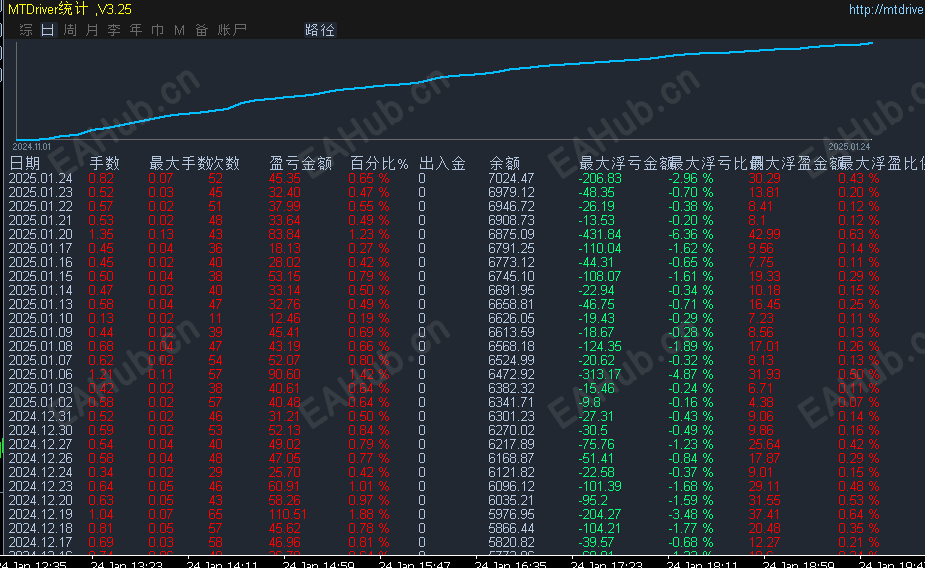
Task: Open the http://mtdrive website link
Action: 887,9
